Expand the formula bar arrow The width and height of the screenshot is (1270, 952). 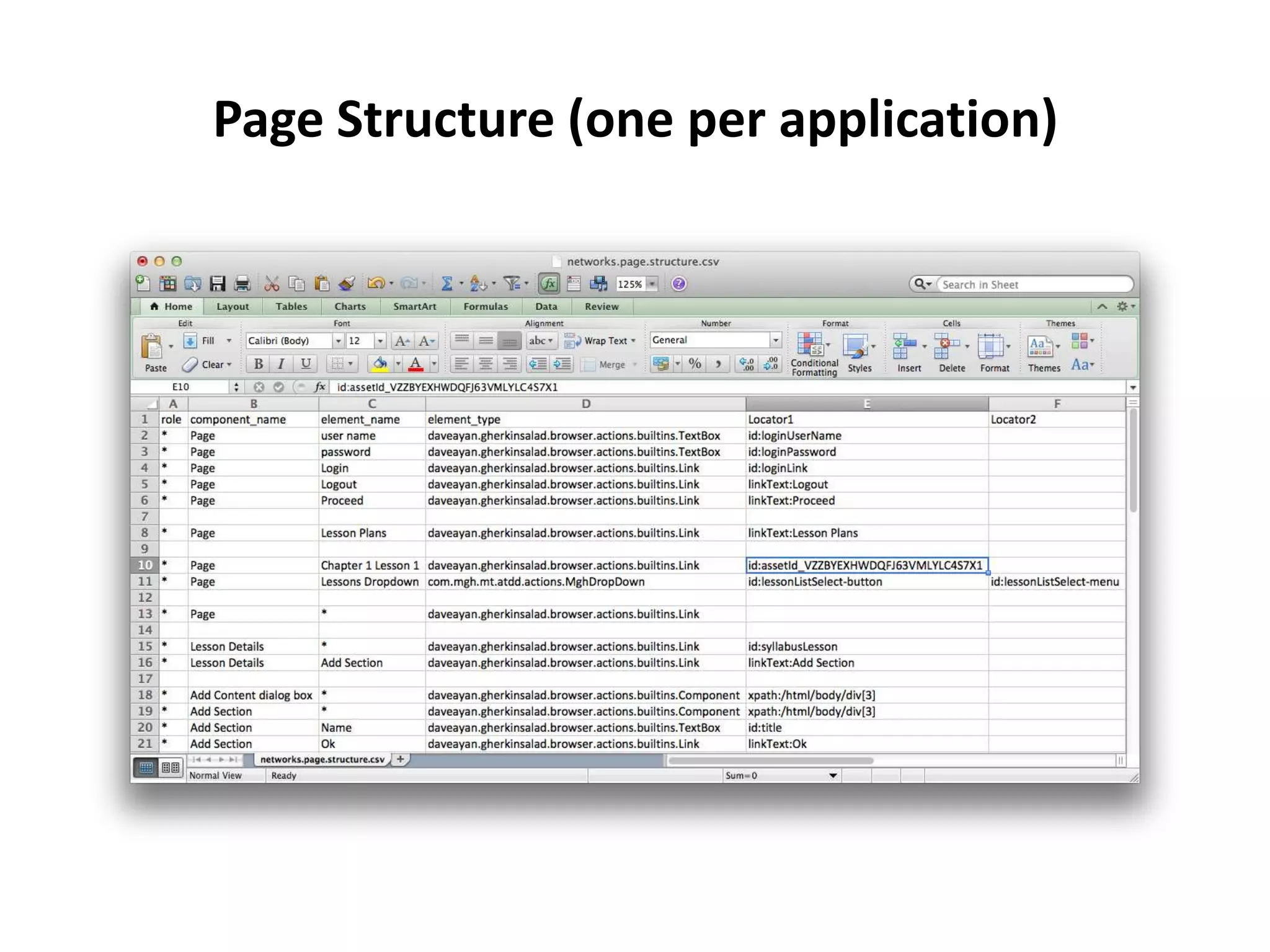tap(1132, 387)
